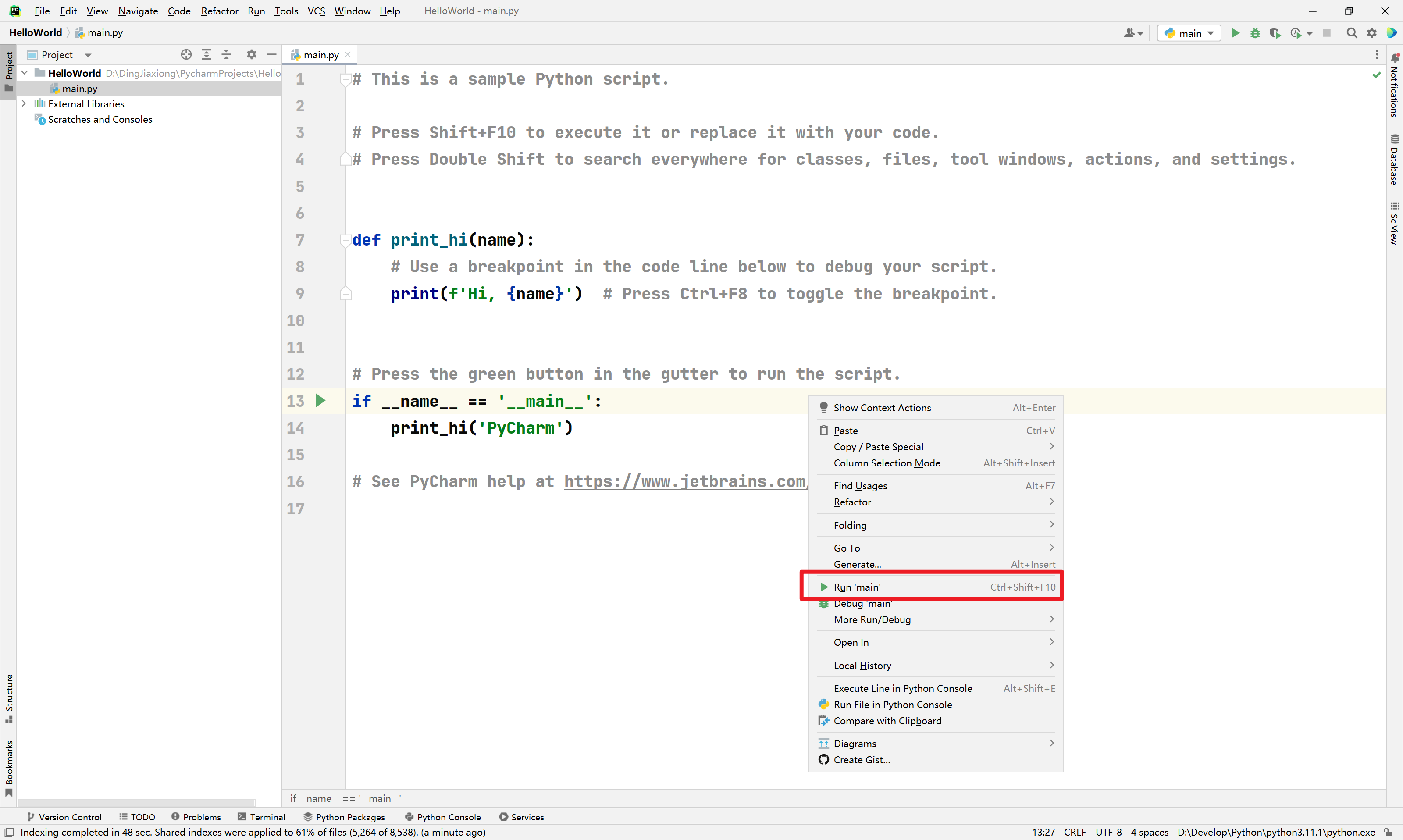Click the stop square icon in toolbar
1403x840 pixels.
pyautogui.click(x=1327, y=33)
